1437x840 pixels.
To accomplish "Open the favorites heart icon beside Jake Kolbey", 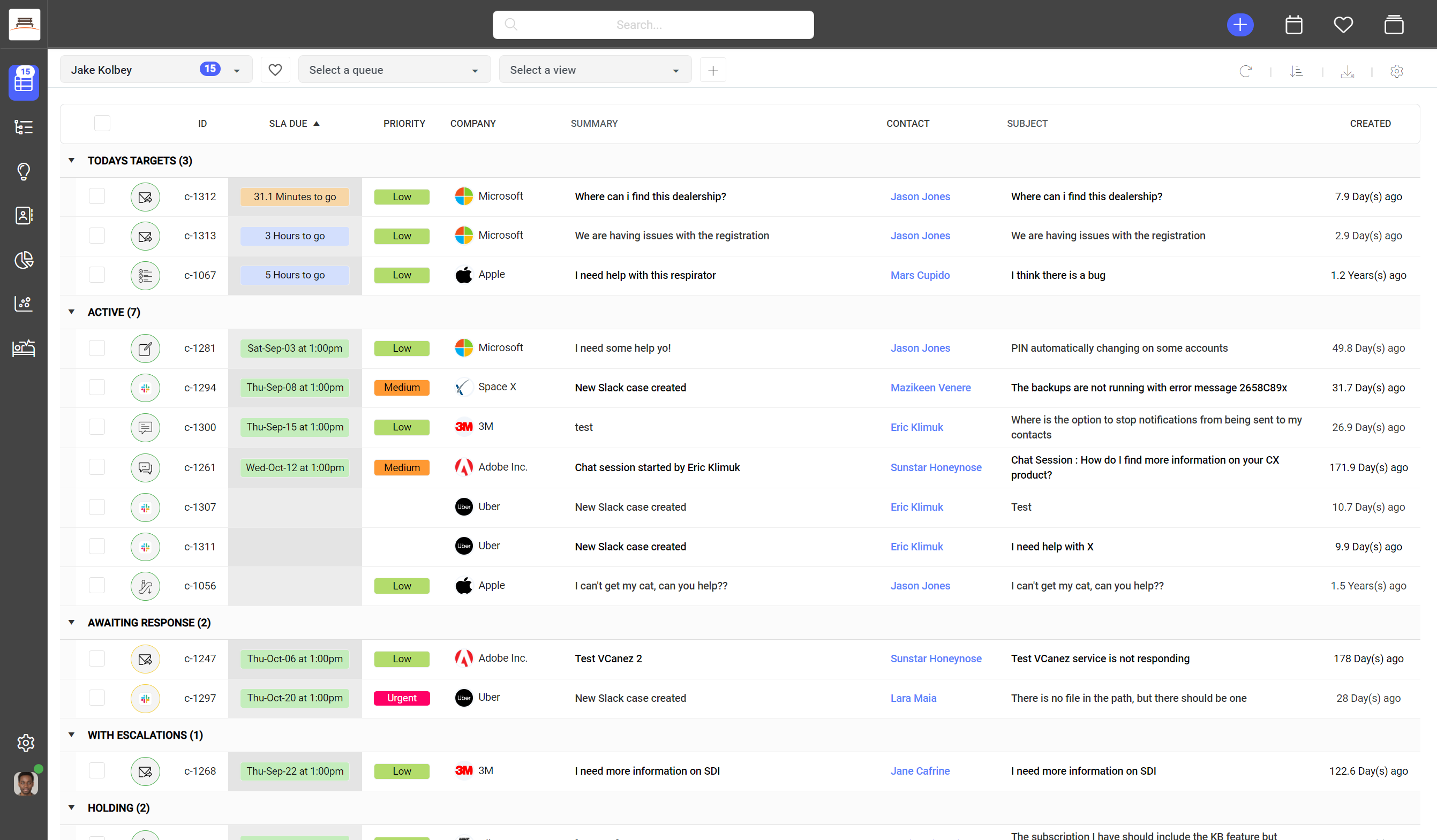I will pyautogui.click(x=275, y=69).
